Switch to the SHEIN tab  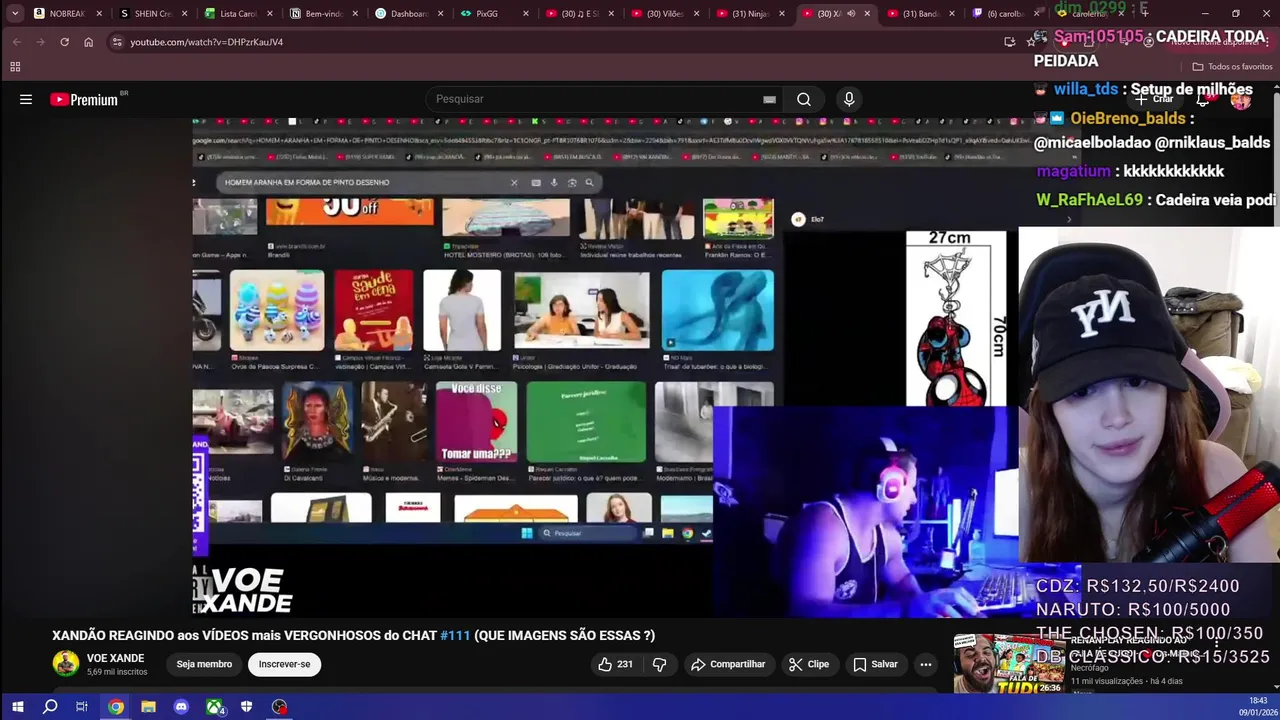[x=152, y=14]
